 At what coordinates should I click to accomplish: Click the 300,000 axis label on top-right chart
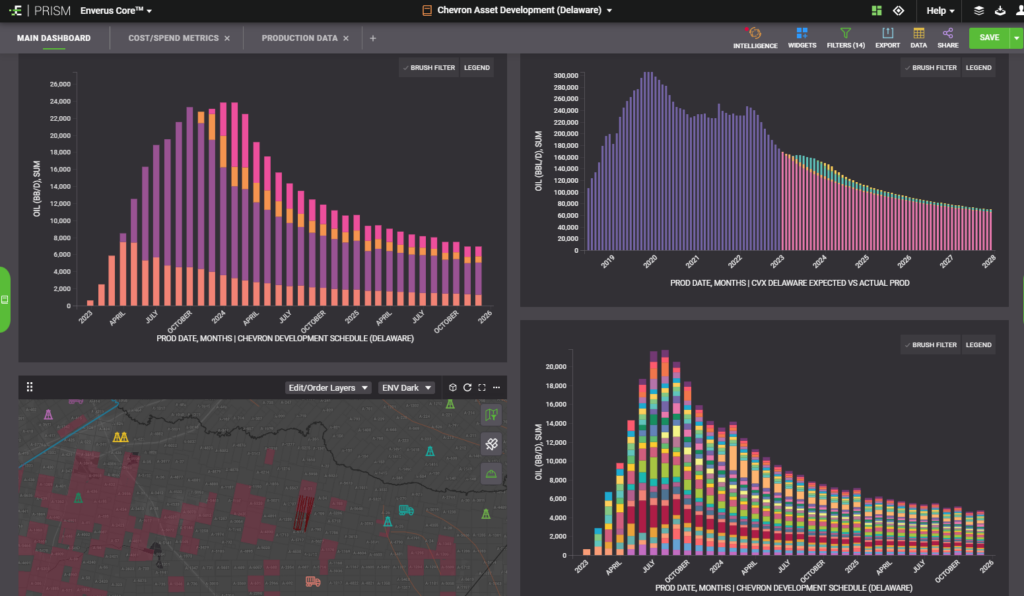pos(566,76)
